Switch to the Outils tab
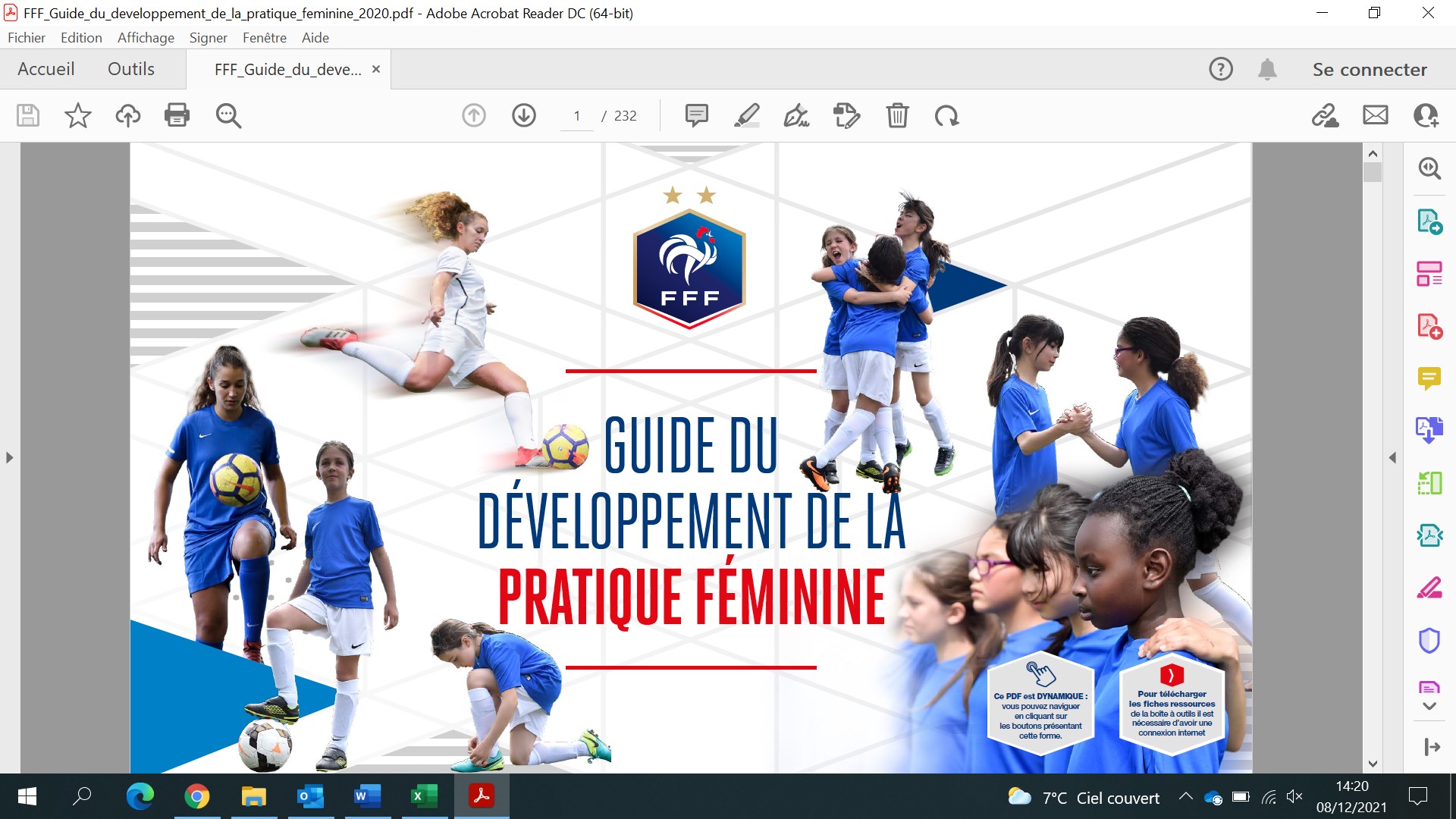This screenshot has width=1456, height=819. click(131, 69)
